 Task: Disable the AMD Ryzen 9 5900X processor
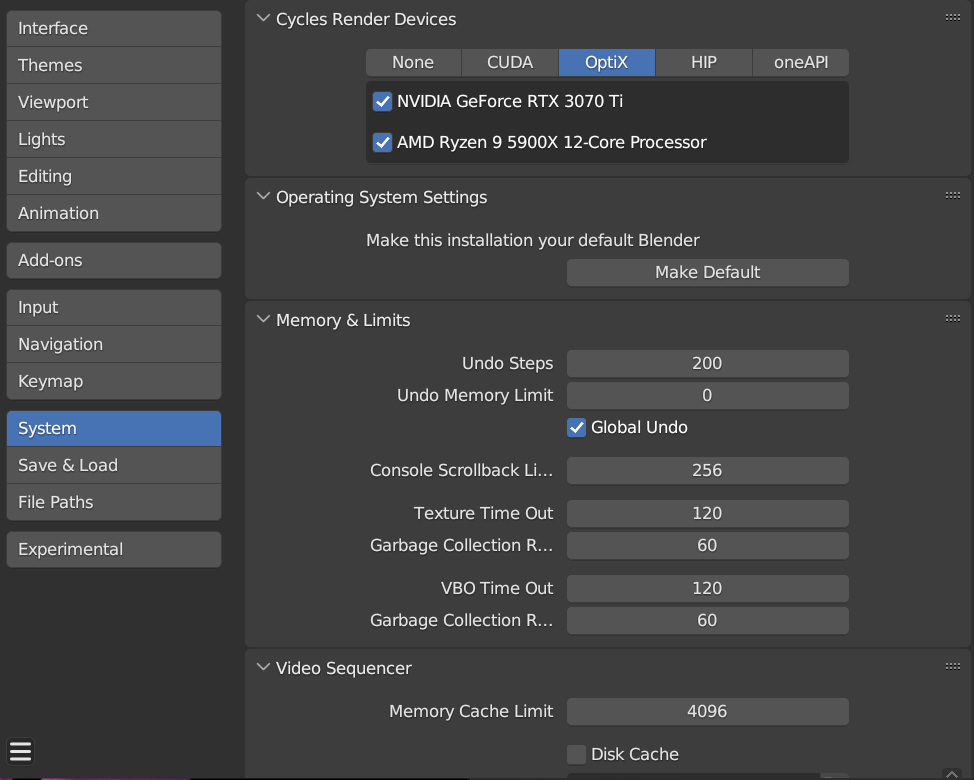382,142
